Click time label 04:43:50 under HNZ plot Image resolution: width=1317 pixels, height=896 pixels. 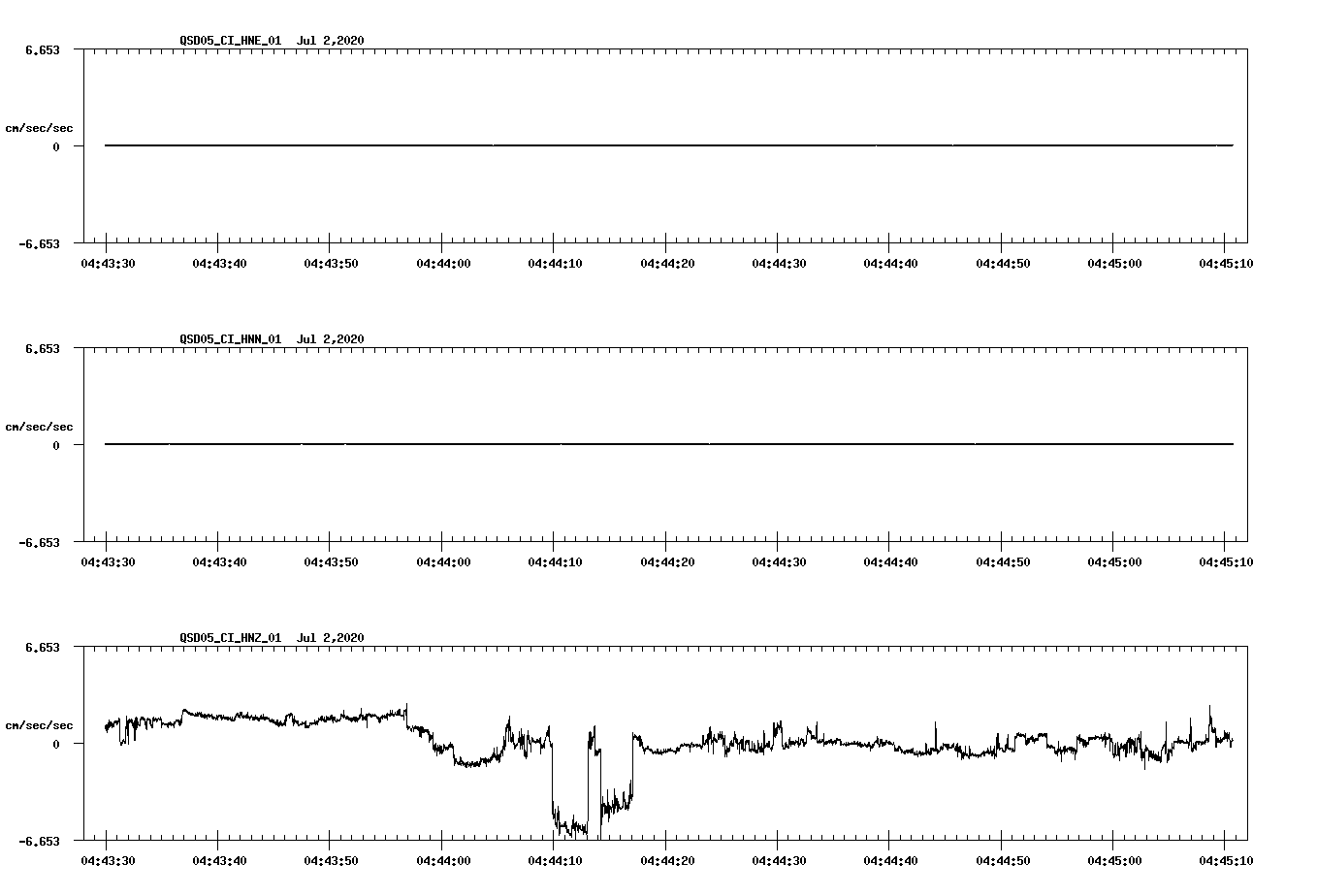[x=331, y=861]
